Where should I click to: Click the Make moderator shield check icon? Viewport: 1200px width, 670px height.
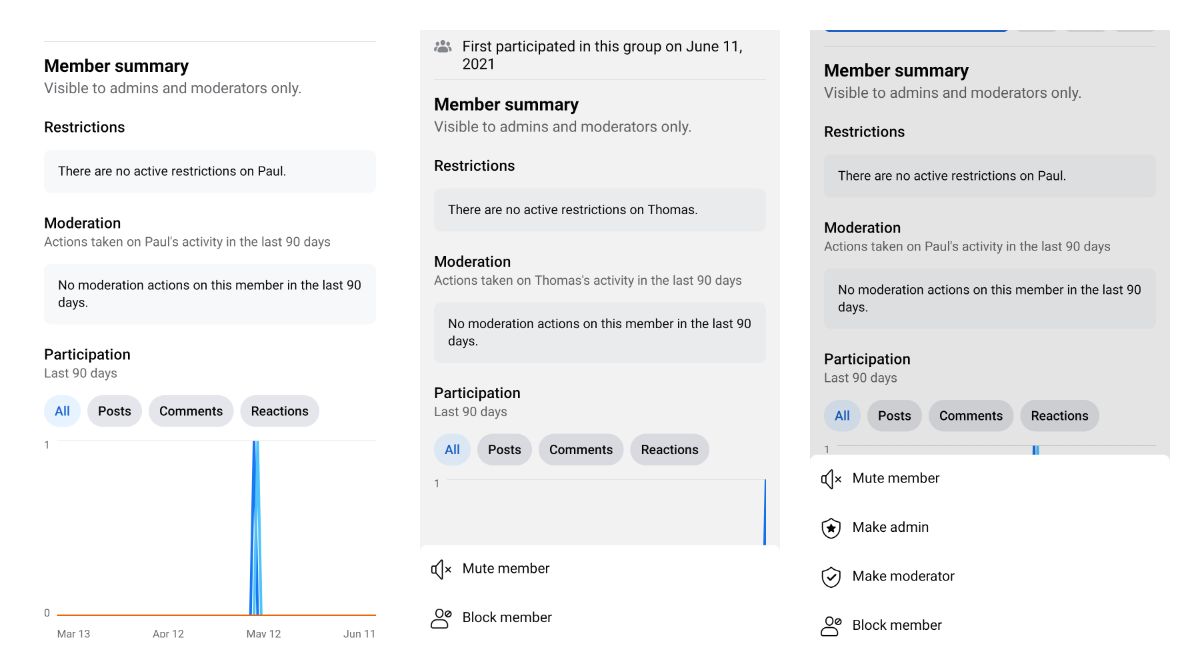[830, 576]
